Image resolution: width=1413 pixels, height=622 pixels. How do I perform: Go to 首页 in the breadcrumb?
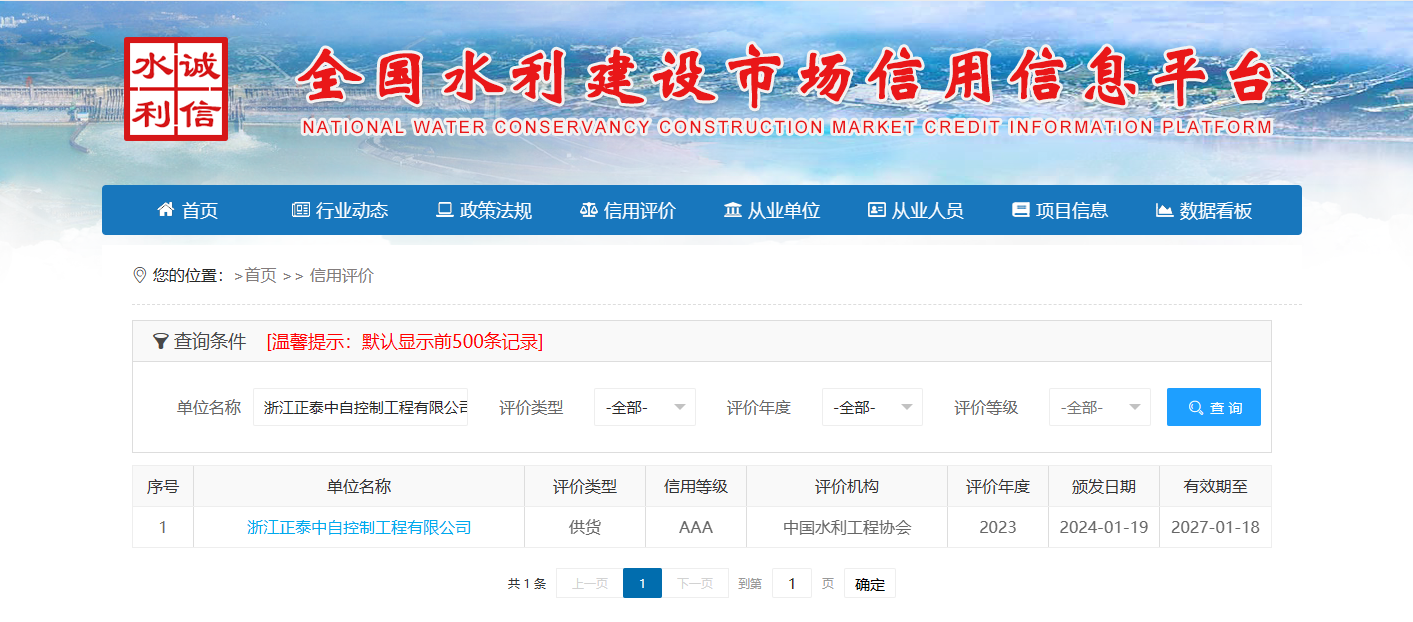coord(260,275)
